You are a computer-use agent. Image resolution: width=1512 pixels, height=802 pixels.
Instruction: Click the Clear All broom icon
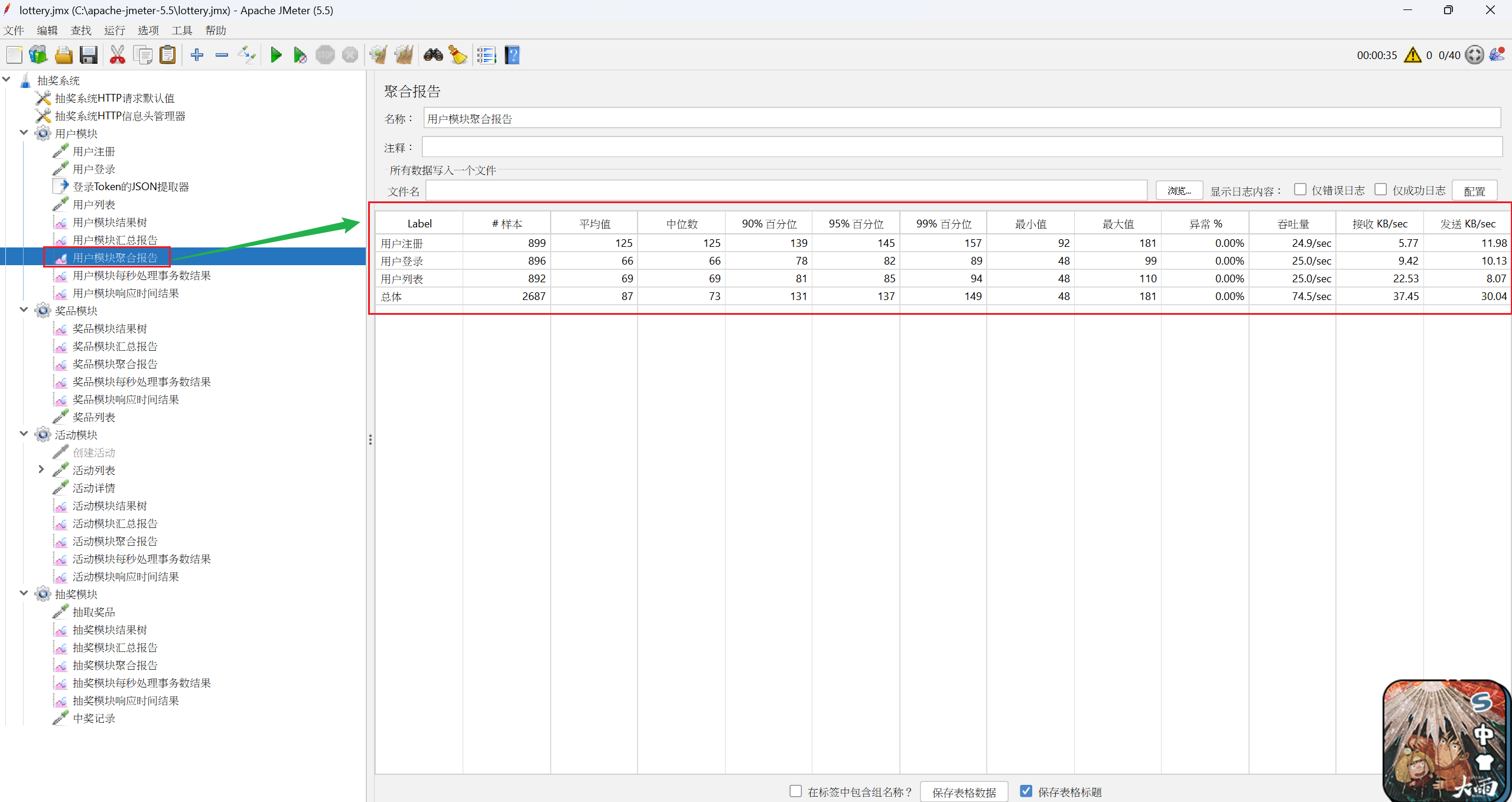point(404,56)
